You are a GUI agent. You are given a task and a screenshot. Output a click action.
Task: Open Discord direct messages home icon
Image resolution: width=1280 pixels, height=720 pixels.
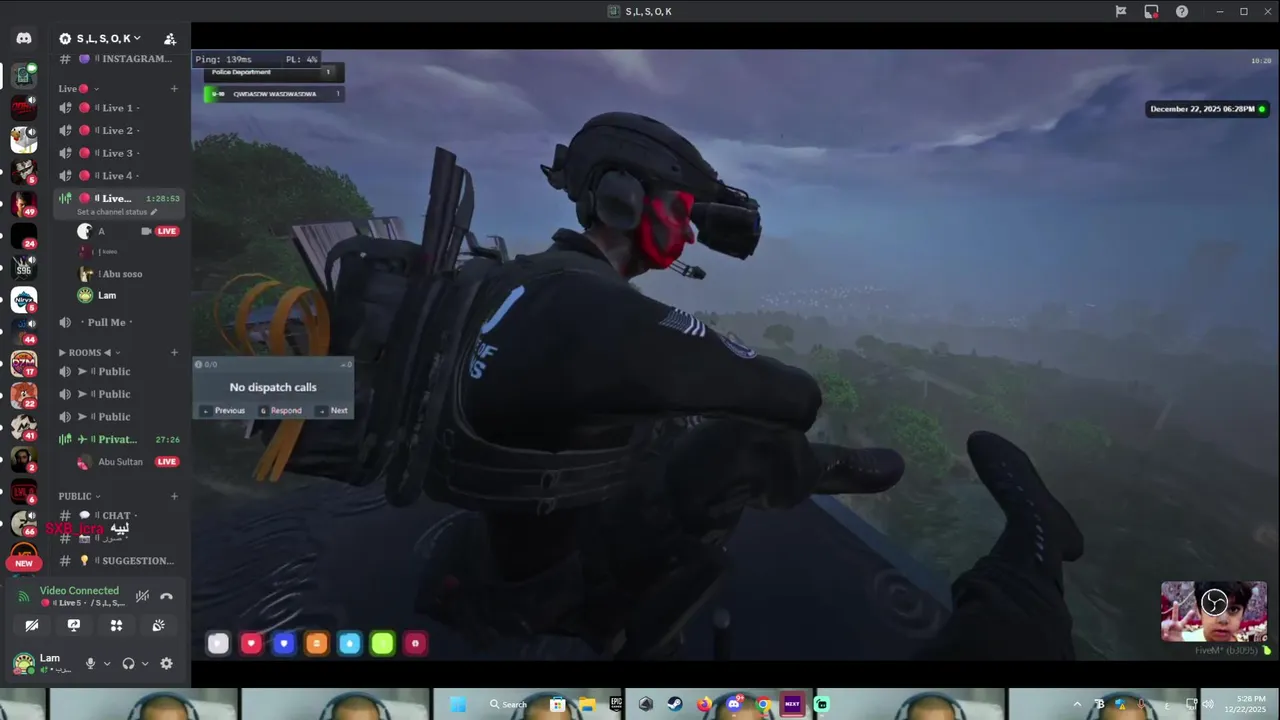[x=24, y=38]
